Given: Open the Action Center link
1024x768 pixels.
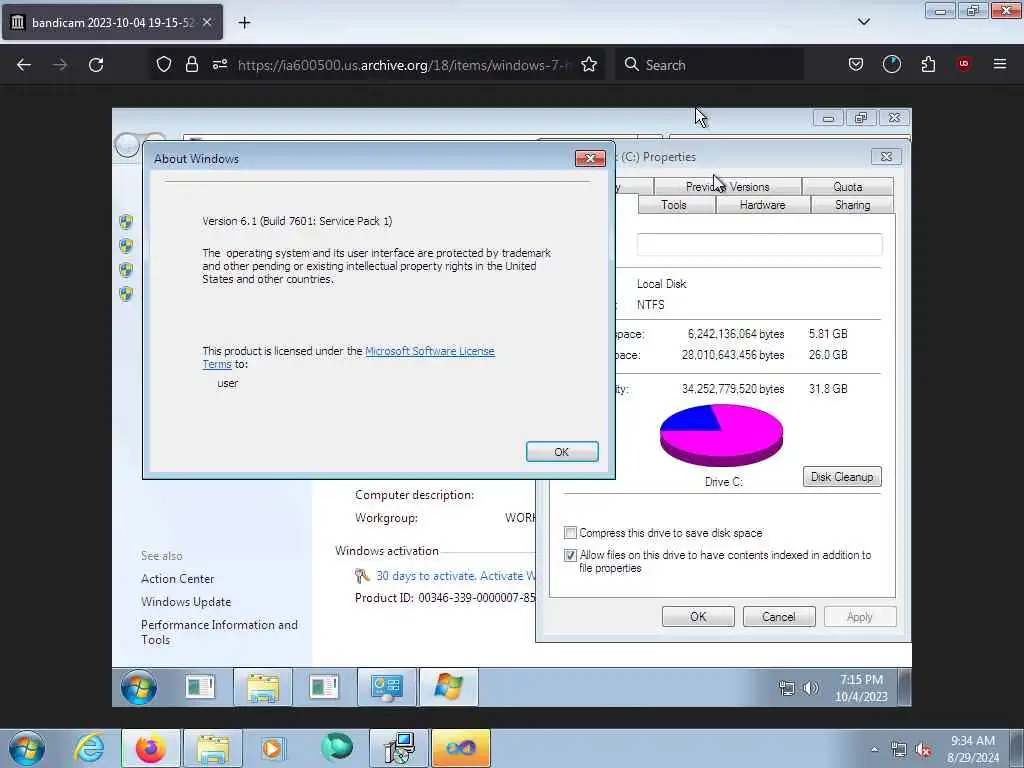Looking at the screenshot, I should pyautogui.click(x=178, y=579).
